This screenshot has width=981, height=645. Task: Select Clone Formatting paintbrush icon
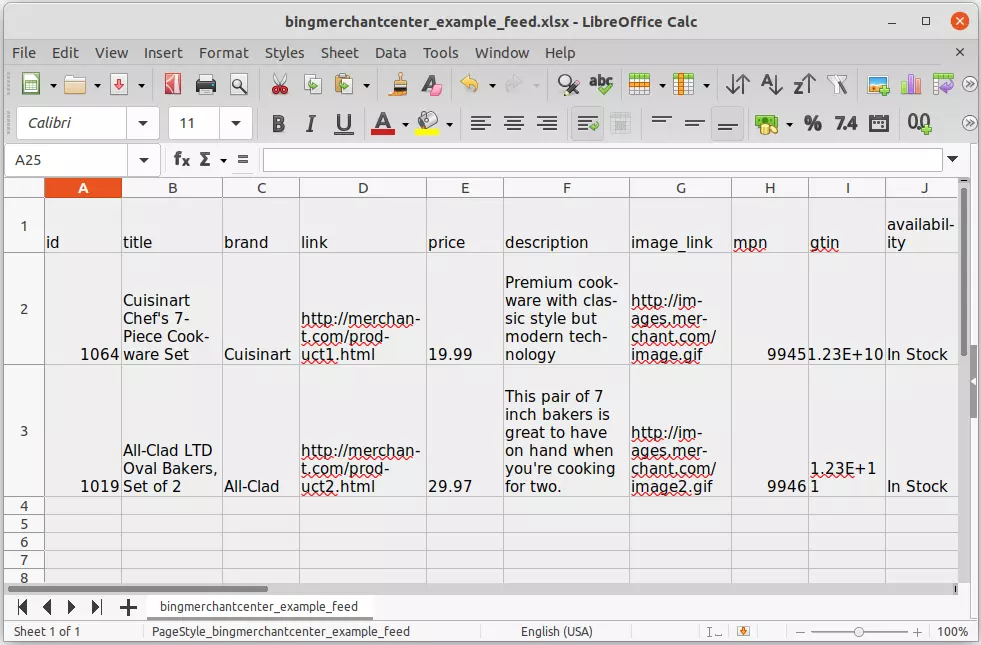point(397,84)
